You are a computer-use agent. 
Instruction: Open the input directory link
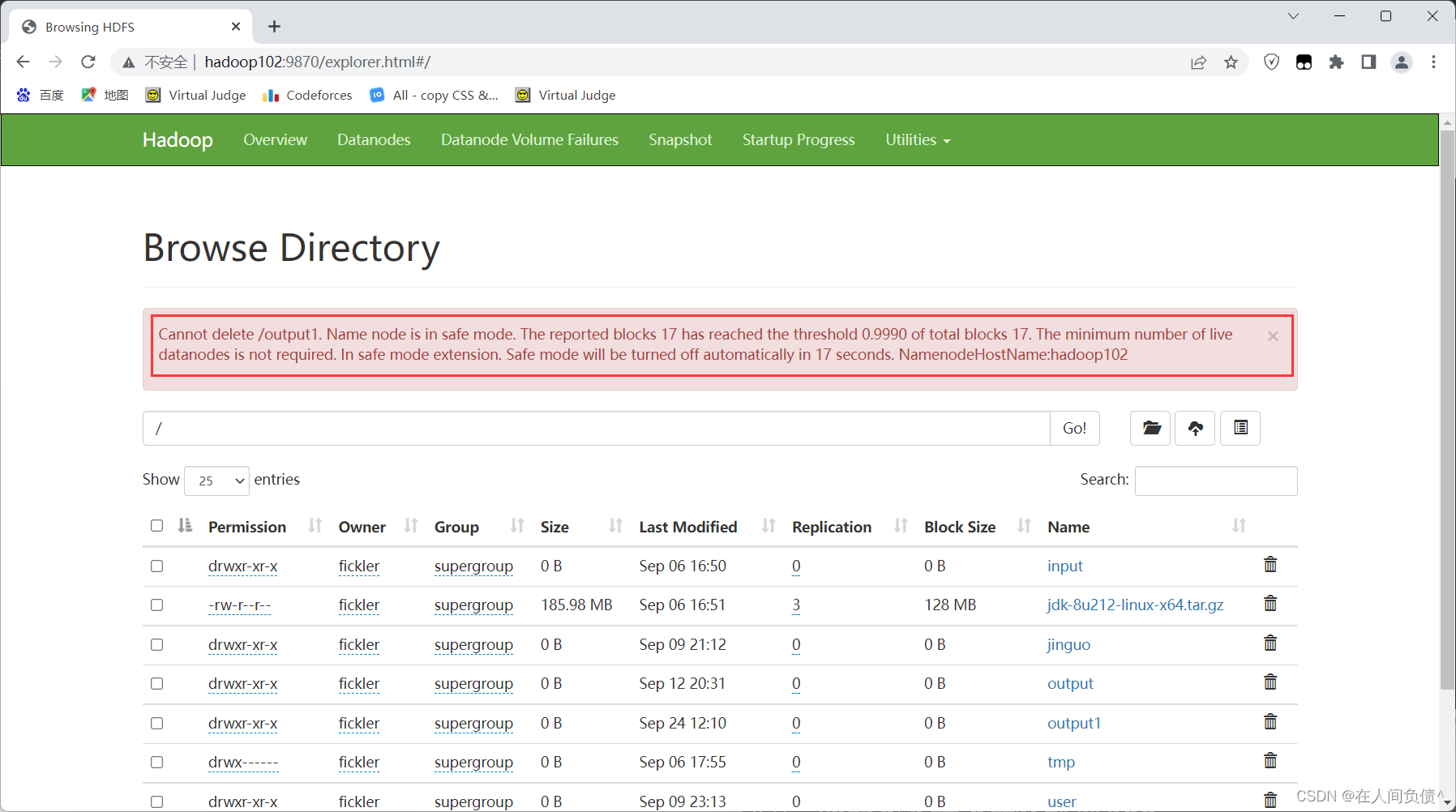coord(1064,566)
